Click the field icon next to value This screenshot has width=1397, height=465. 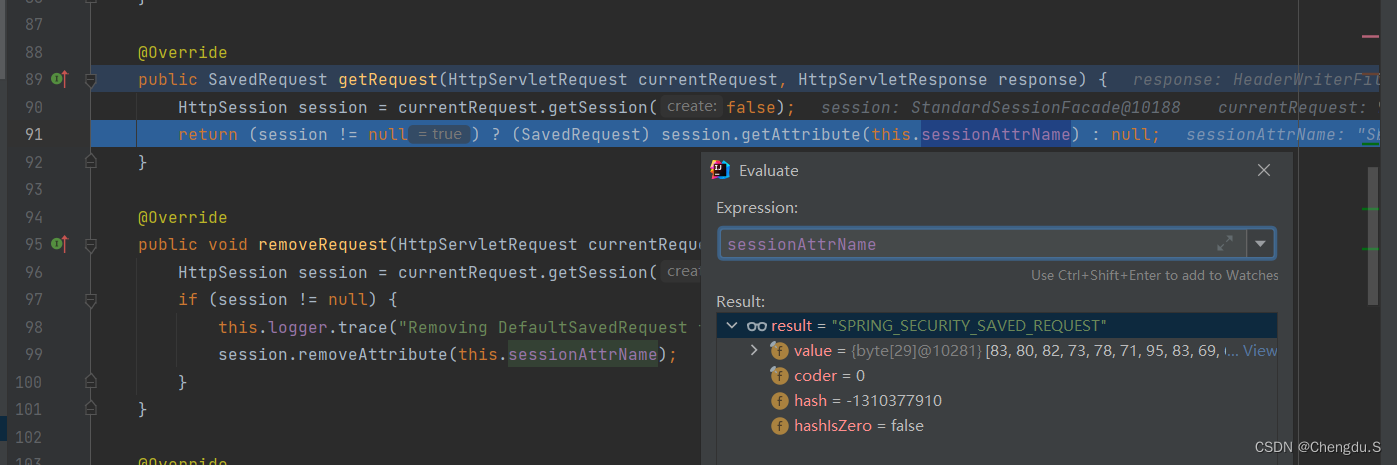780,351
